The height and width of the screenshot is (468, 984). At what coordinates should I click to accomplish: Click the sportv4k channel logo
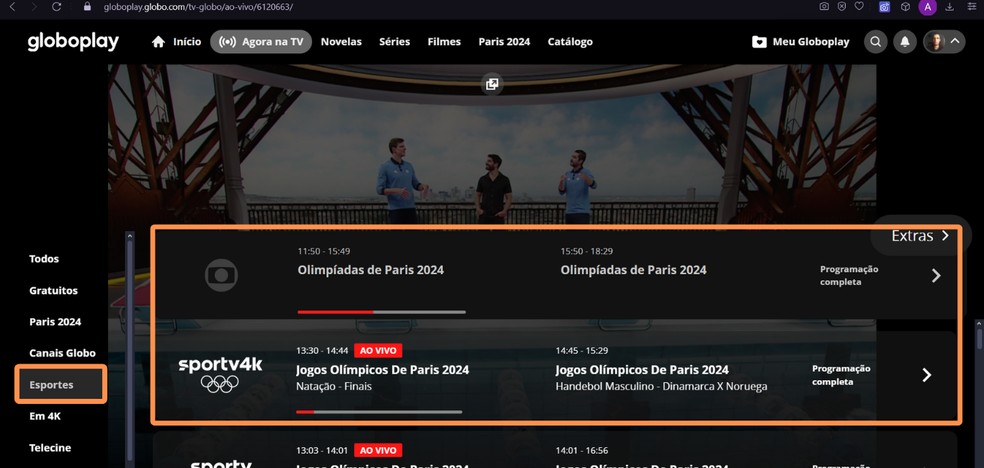pos(220,375)
